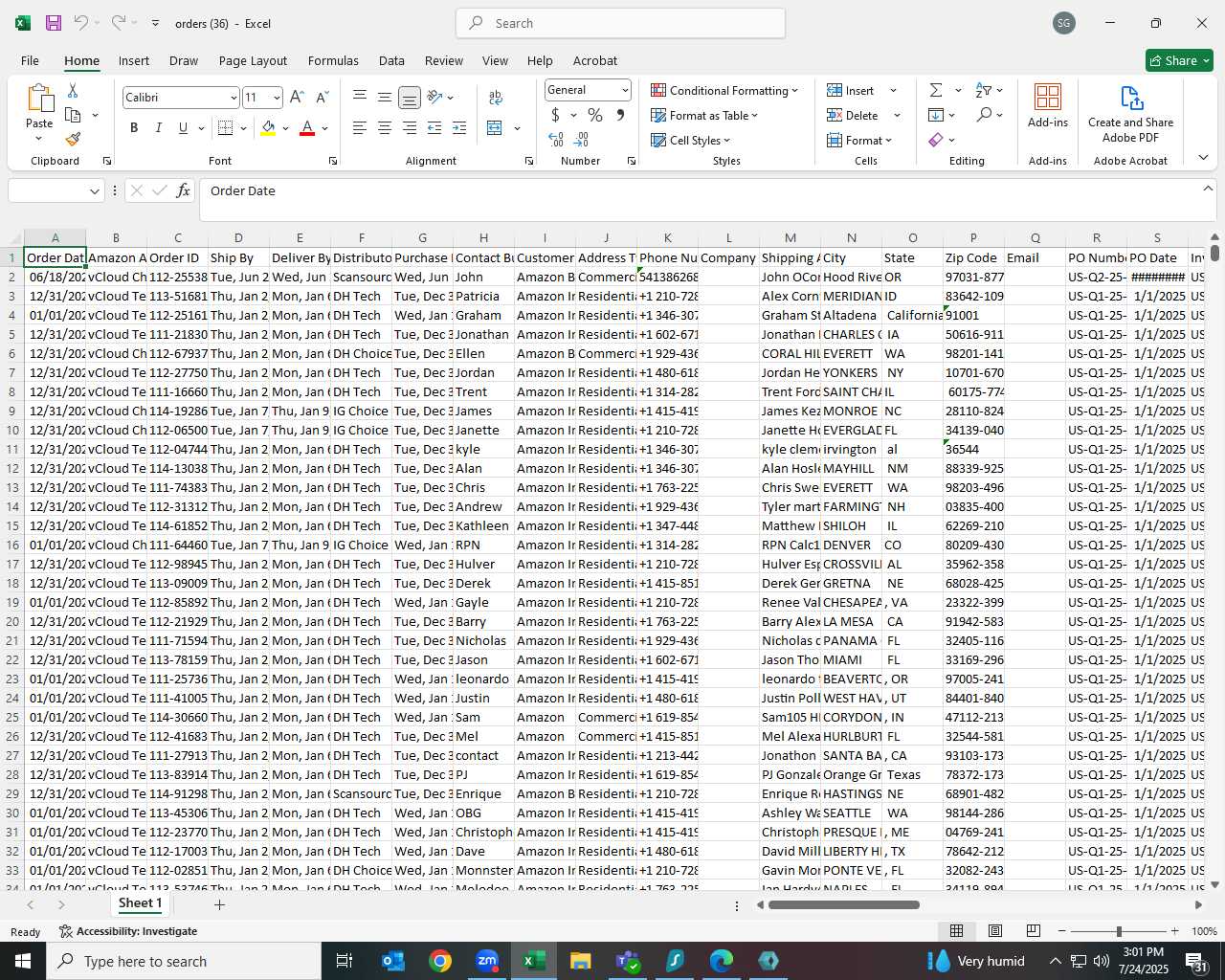
Task: Open the Font size dropdown
Action: tap(277, 98)
